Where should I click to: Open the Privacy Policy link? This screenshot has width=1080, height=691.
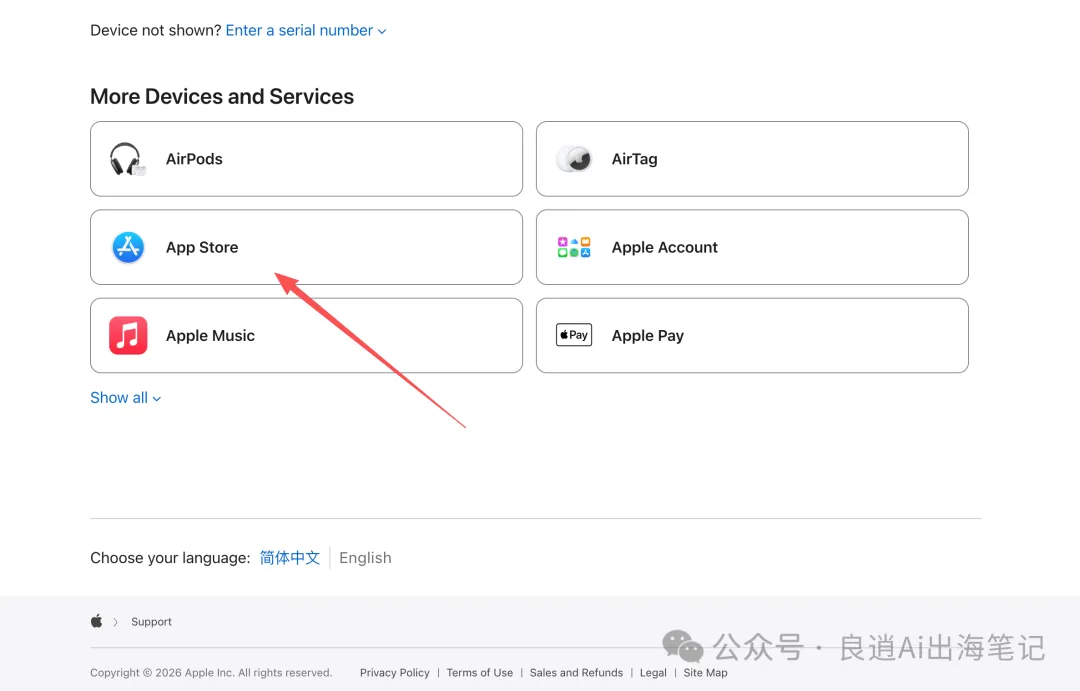coord(395,672)
